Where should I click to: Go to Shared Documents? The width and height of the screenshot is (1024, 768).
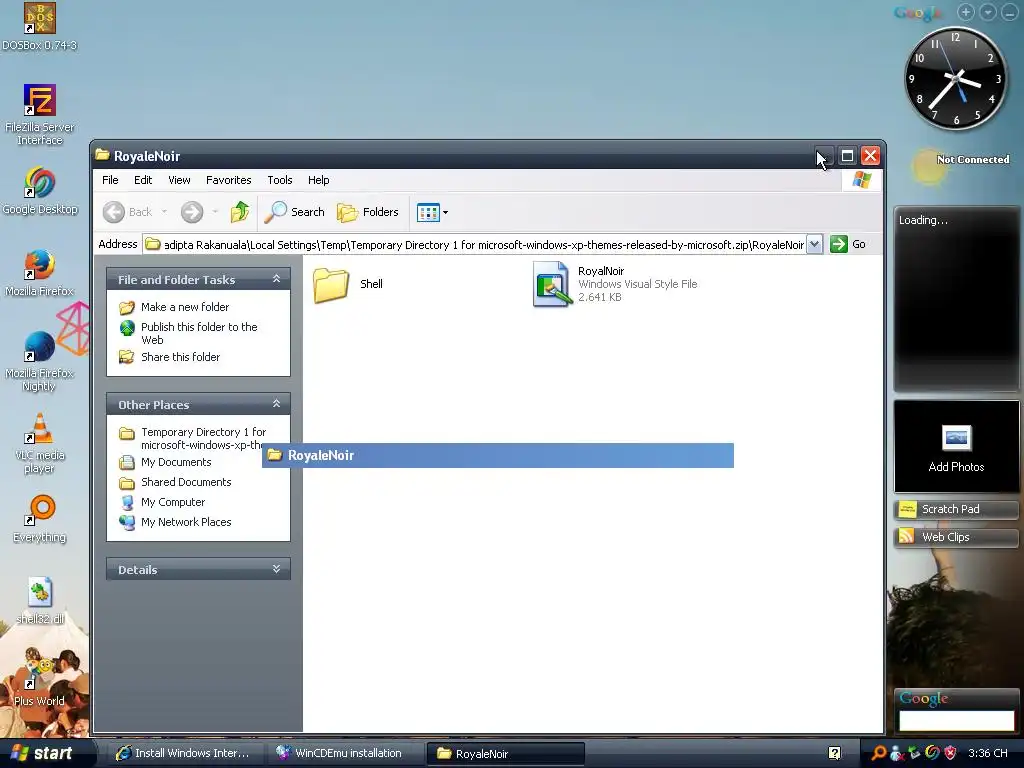pos(175,482)
